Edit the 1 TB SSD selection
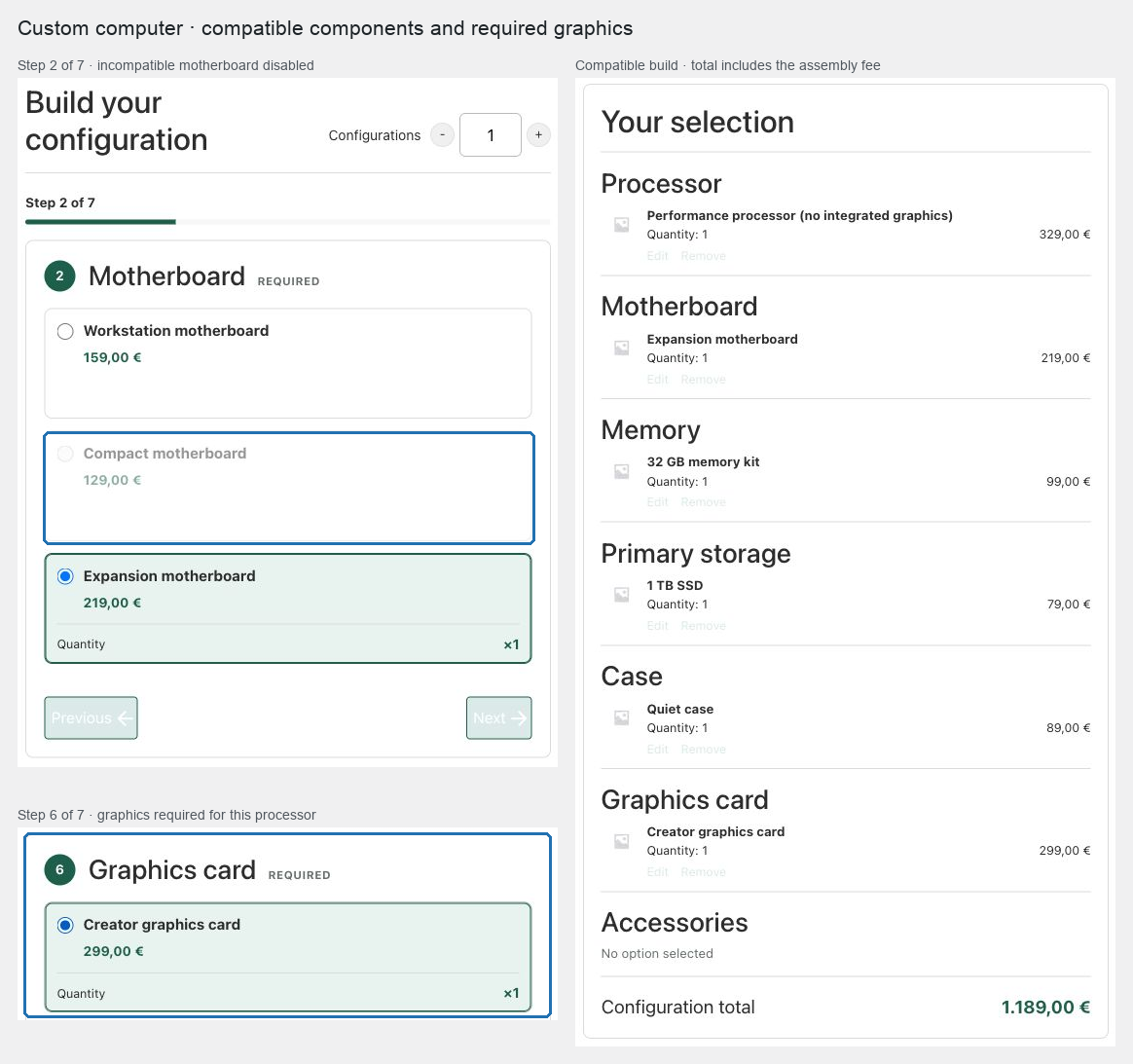Image resolution: width=1133 pixels, height=1064 pixels. [x=658, y=626]
